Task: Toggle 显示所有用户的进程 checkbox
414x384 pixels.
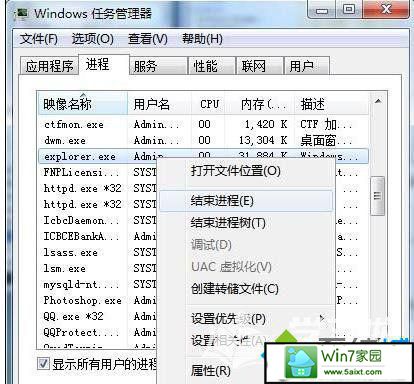Action: pos(43,363)
